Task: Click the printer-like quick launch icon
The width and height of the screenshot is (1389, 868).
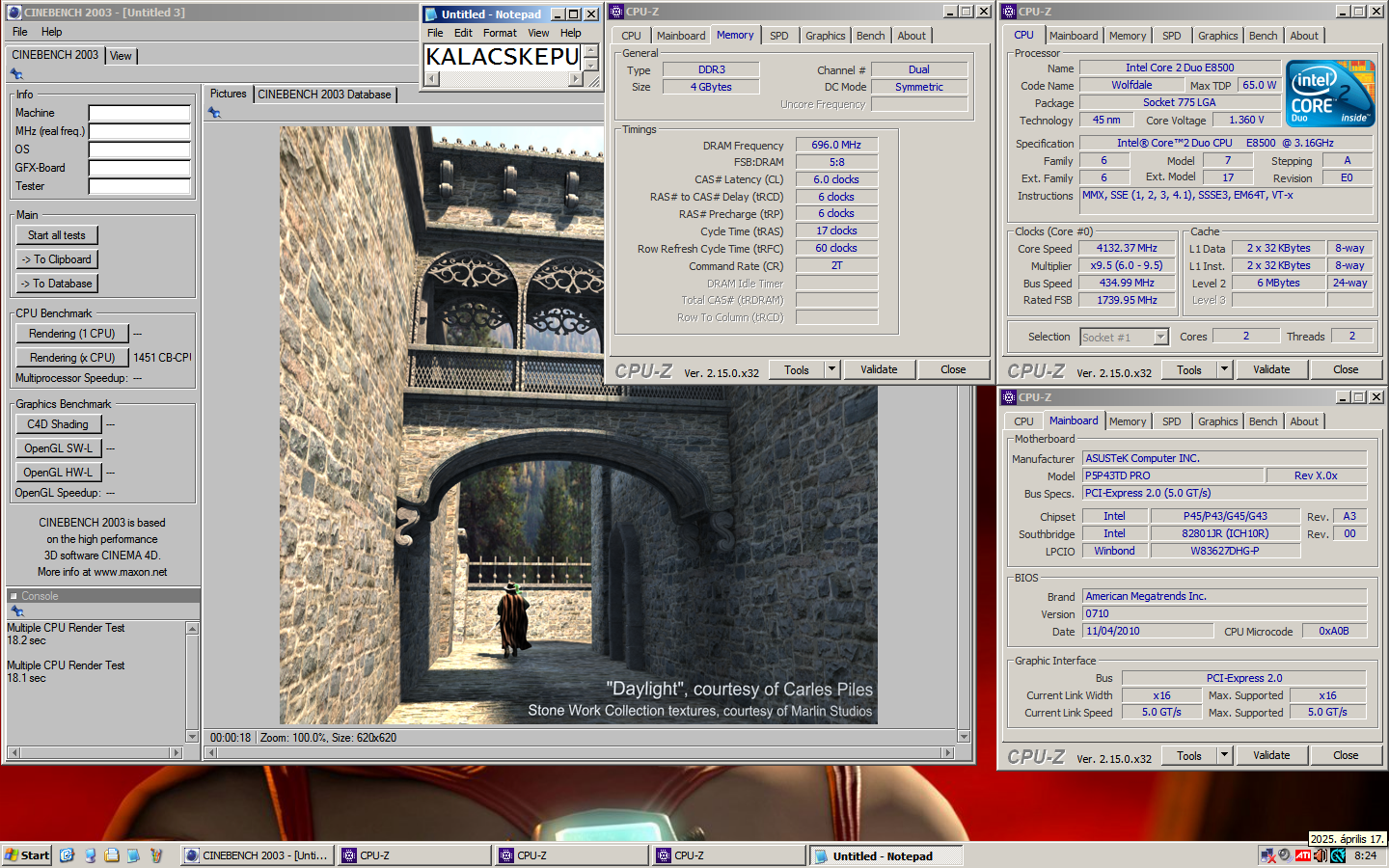Action: point(112,855)
